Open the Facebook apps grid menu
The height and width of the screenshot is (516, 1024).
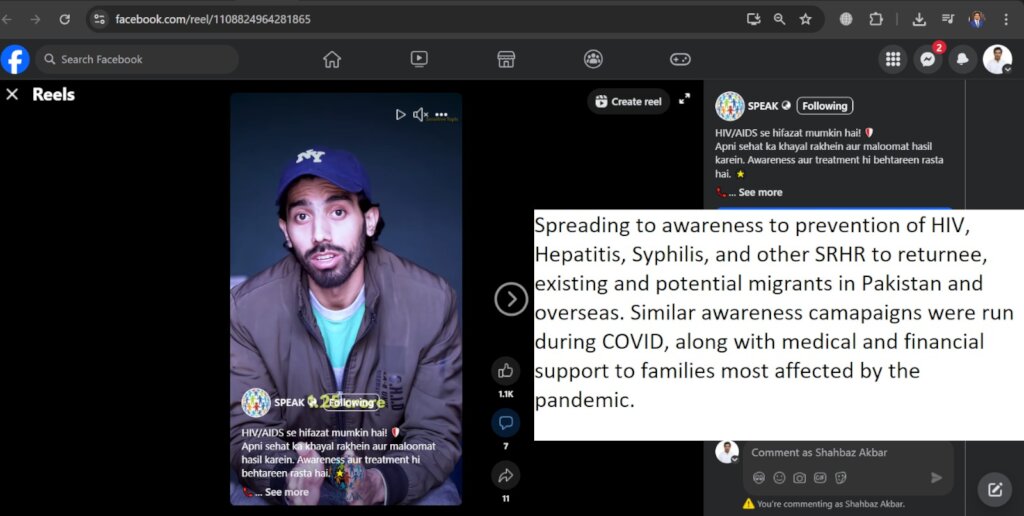(x=893, y=59)
